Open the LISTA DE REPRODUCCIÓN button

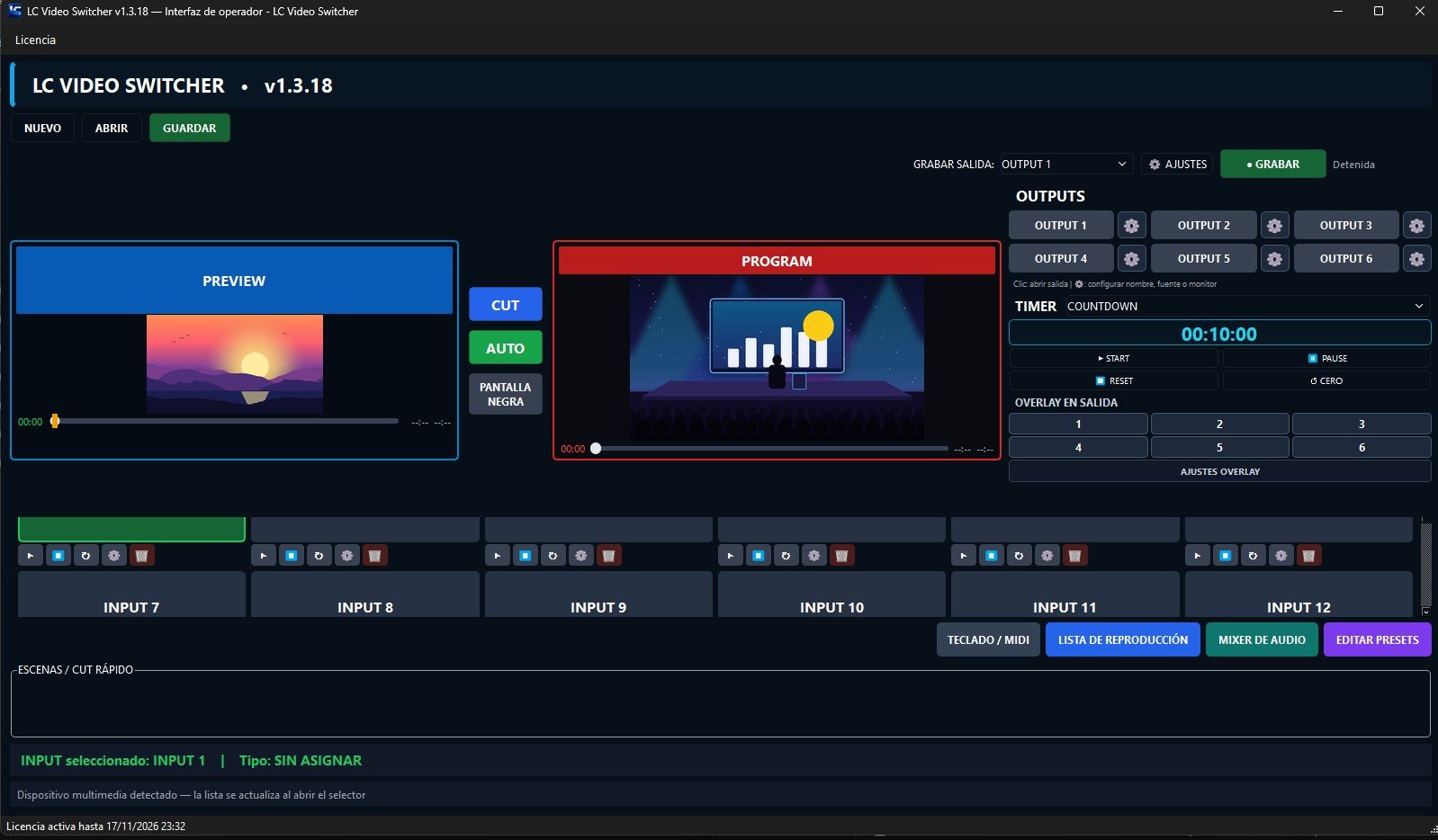[1122, 639]
